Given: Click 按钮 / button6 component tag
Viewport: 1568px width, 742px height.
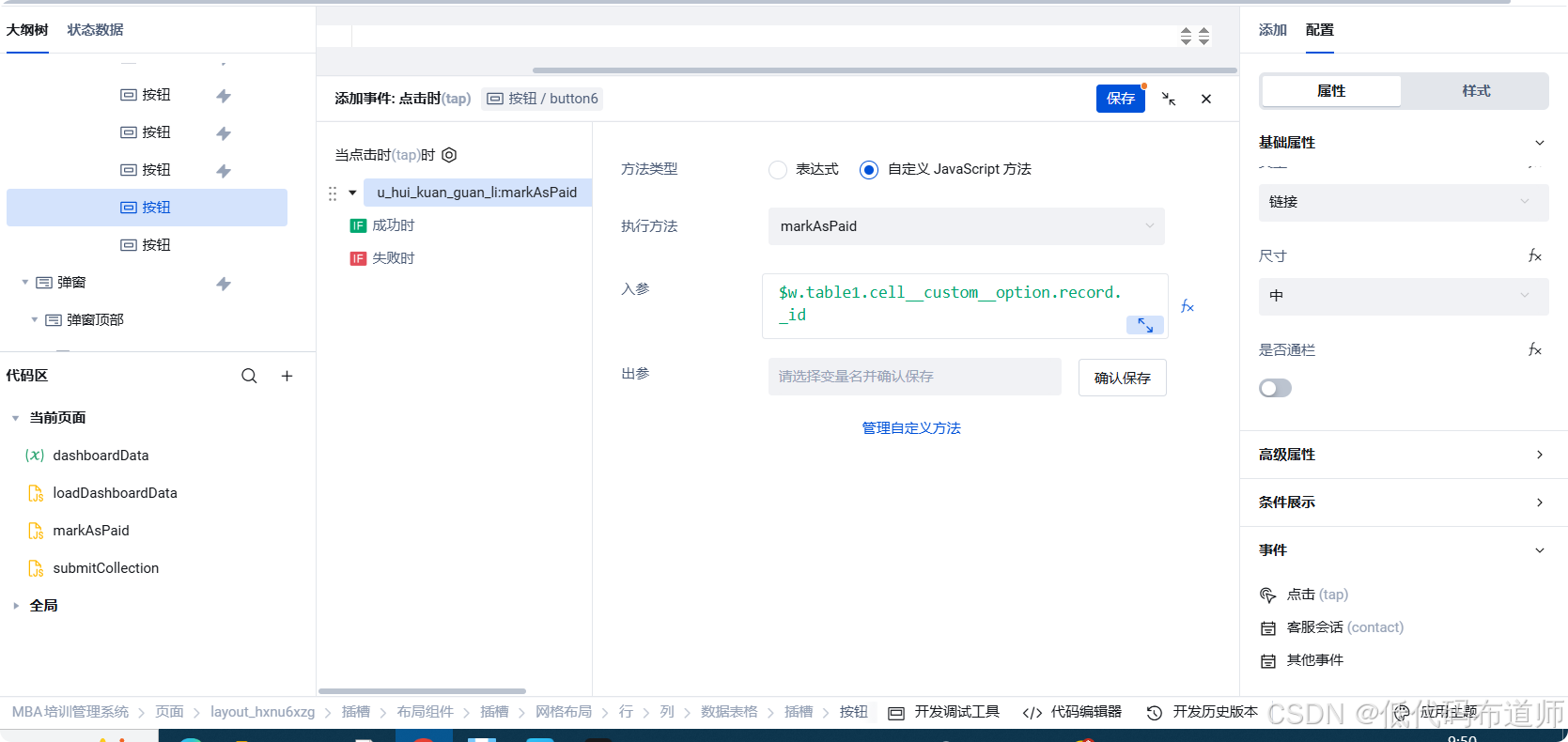Looking at the screenshot, I should (x=542, y=99).
